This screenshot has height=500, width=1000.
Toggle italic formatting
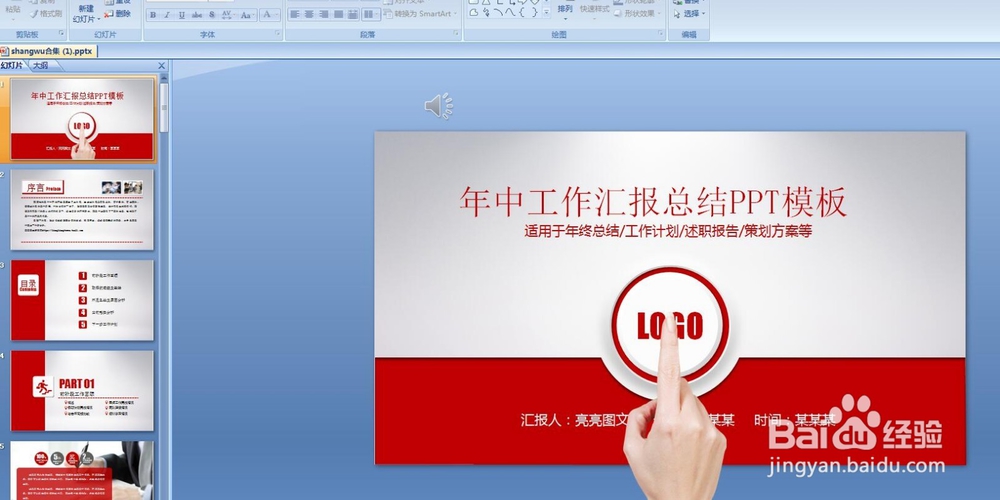click(x=167, y=15)
